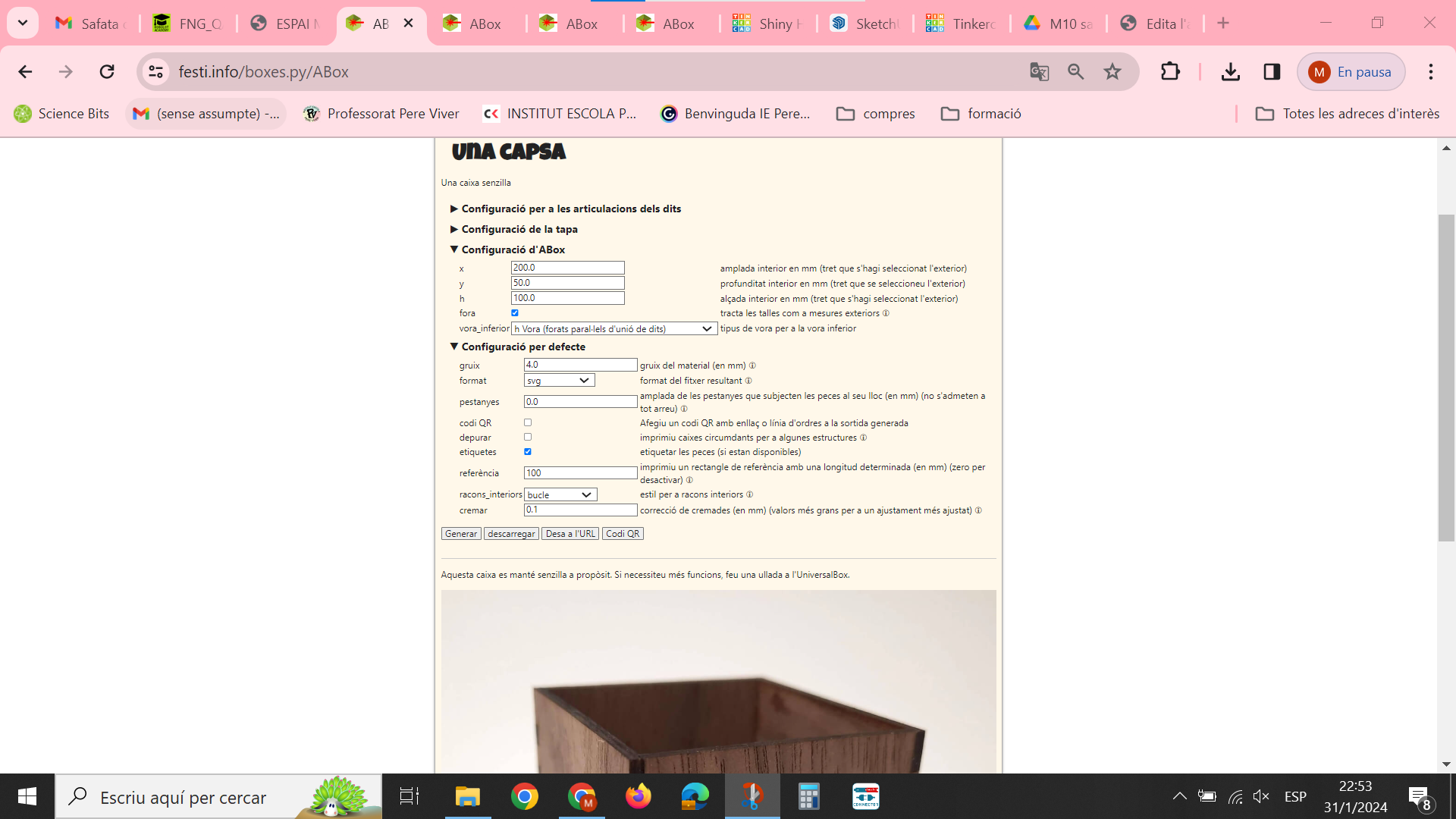
Task: Bookmark this page with the star icon
Action: tap(1112, 72)
